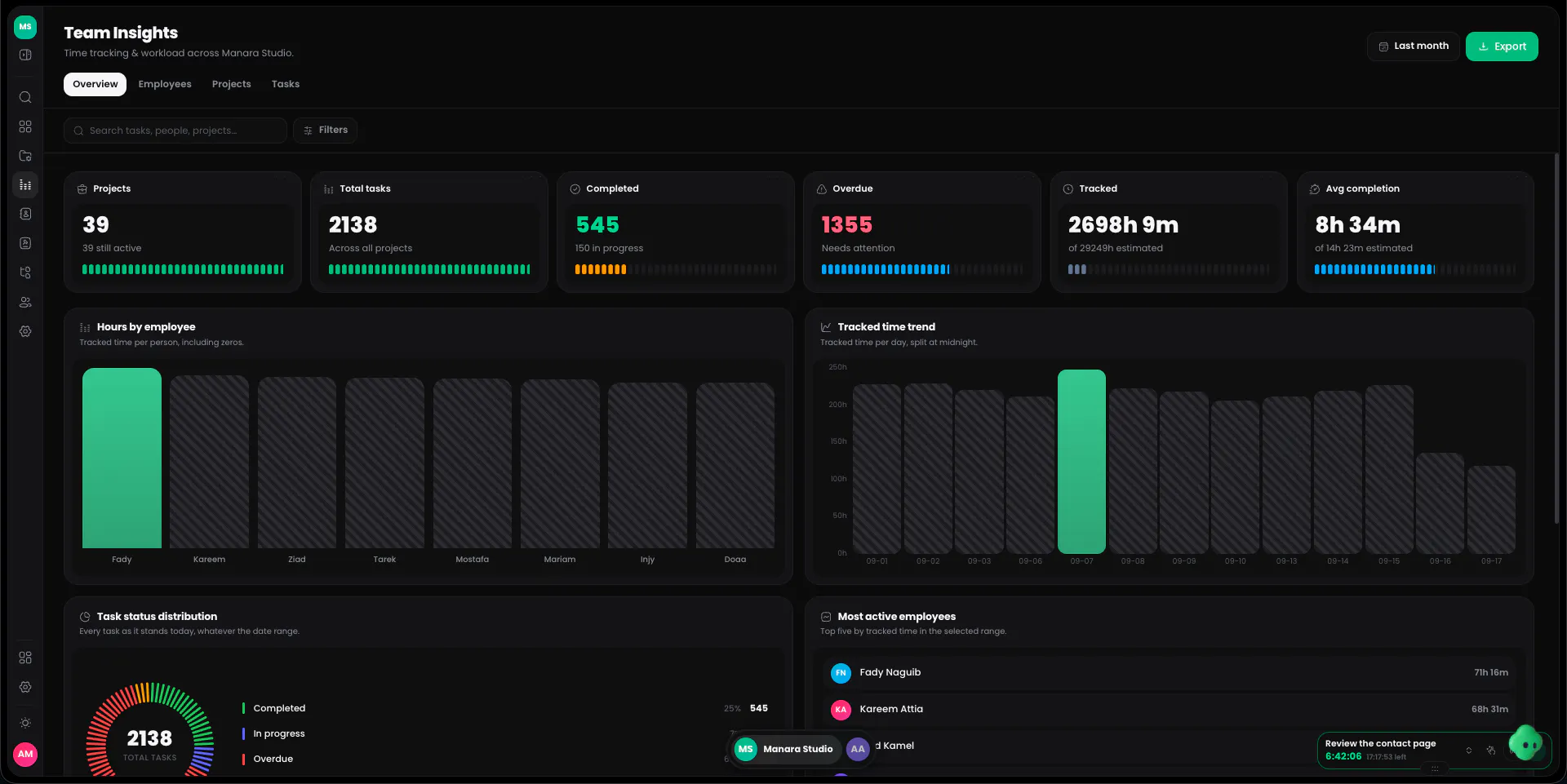Open the Filters panel
Viewport: 1567px width, 784px height.
[325, 131]
